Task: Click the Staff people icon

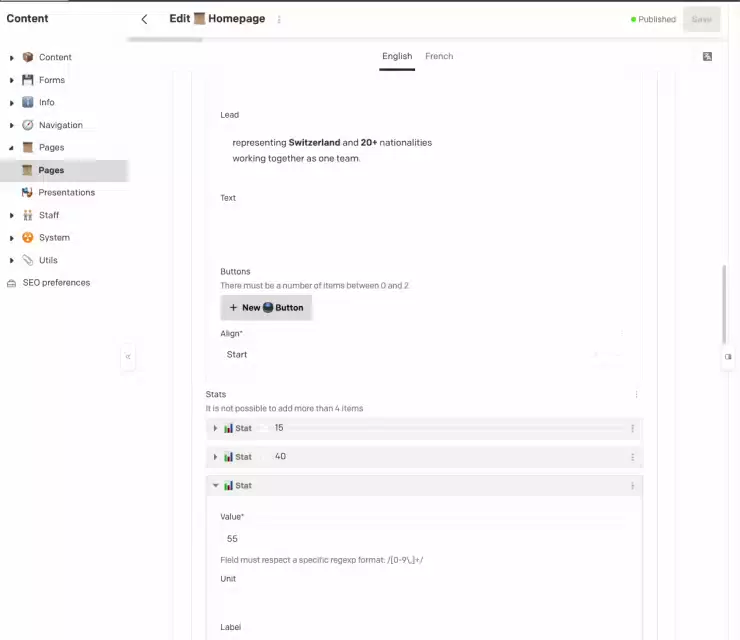Action: pyautogui.click(x=28, y=215)
